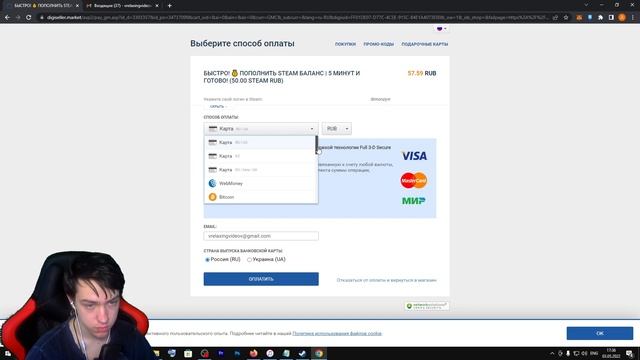
Task: Open the tab search chevron
Action: click(586, 5)
